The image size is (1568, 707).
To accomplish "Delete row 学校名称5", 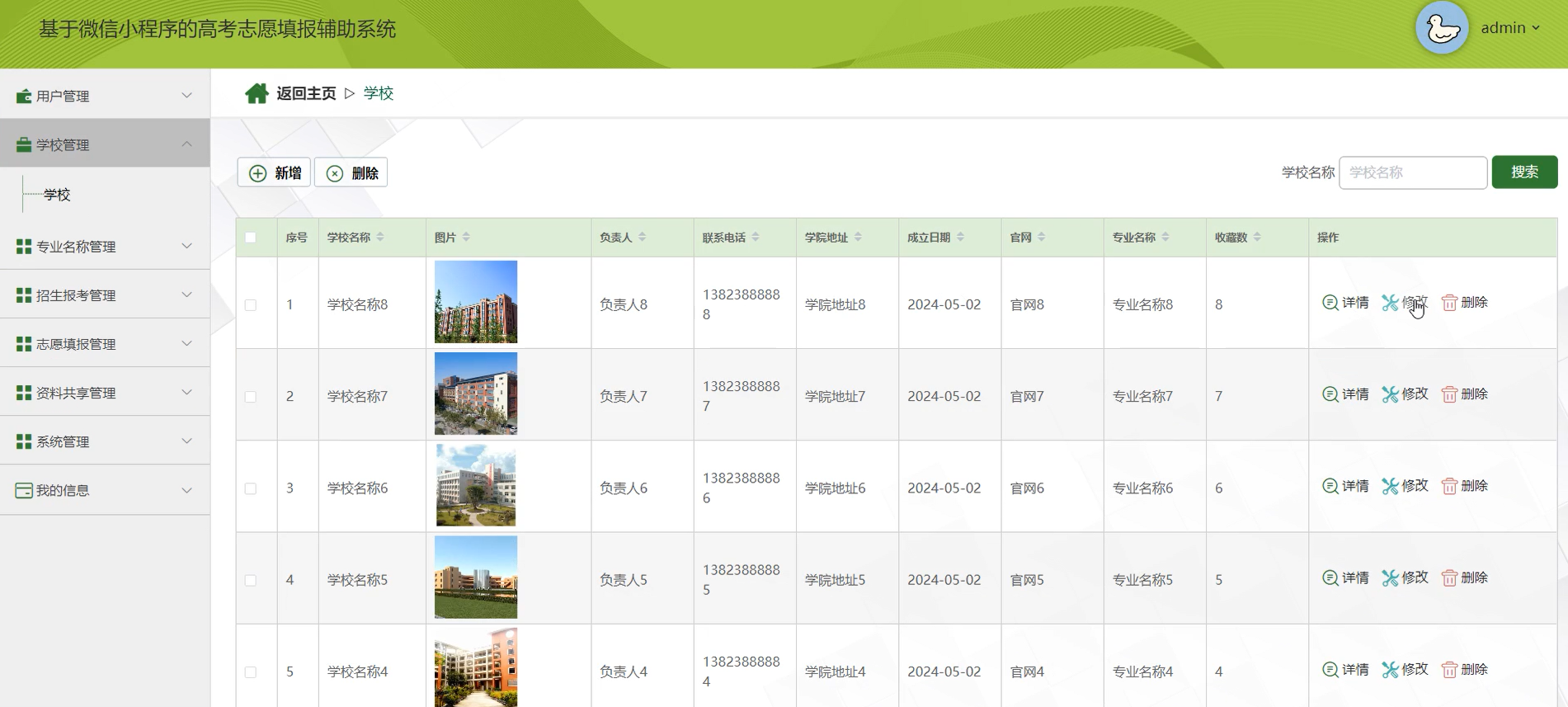I will point(1464,577).
